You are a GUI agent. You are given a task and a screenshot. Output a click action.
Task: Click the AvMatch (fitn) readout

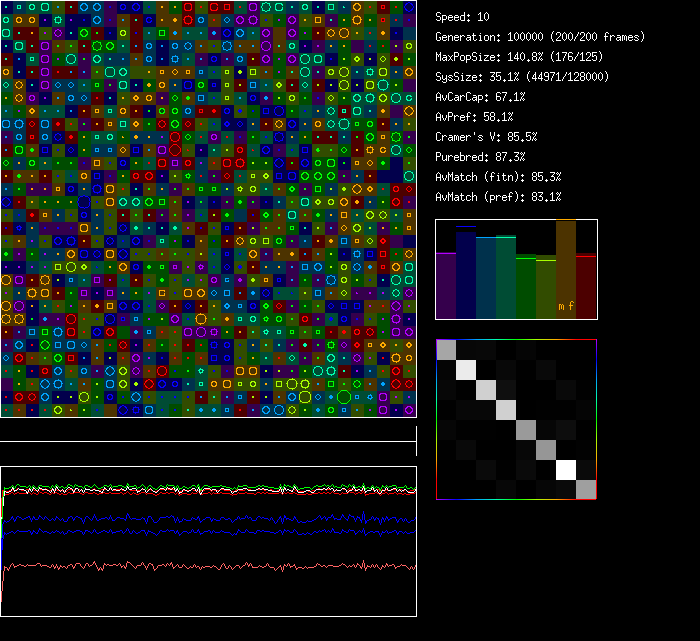498,177
